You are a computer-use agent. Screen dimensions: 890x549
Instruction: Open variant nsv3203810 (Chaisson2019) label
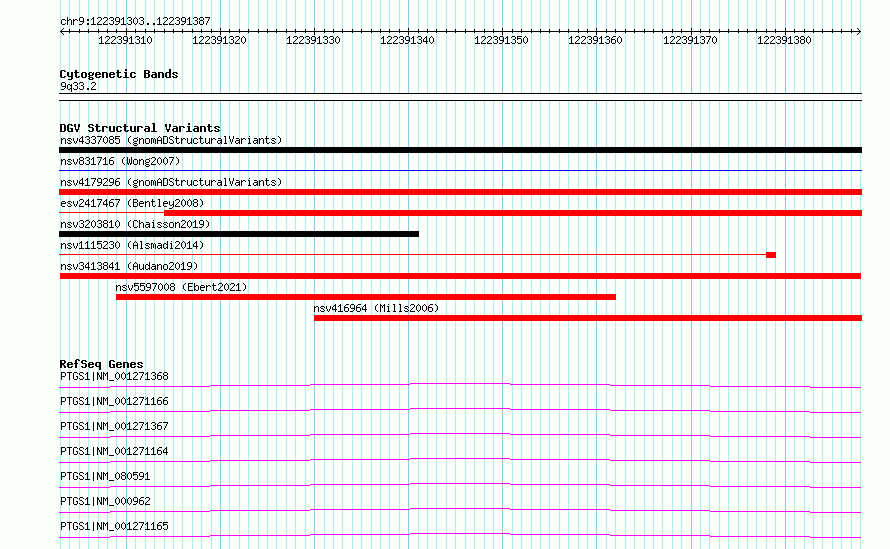(135, 224)
